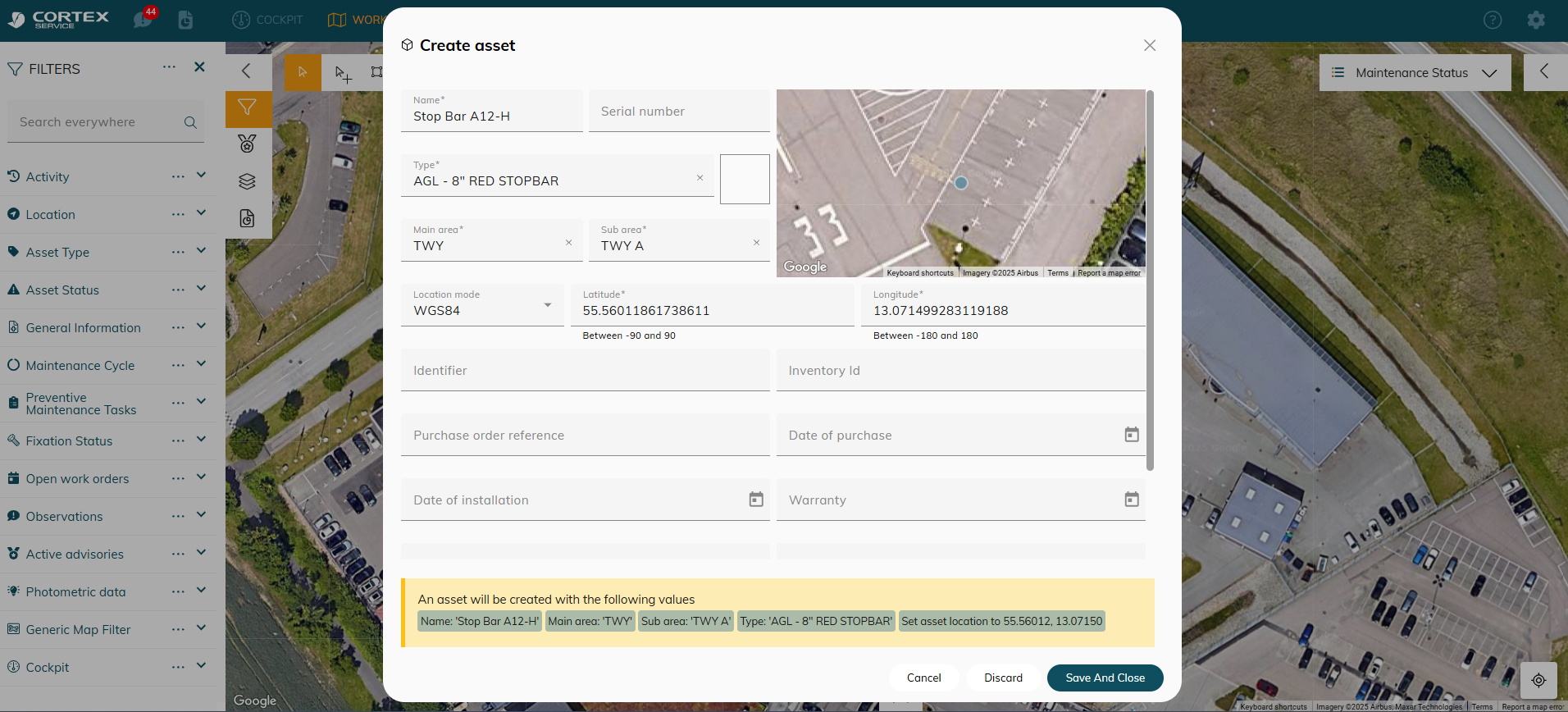Open the Date of installation calendar picker
This screenshot has height=712, width=1568.
tap(756, 500)
